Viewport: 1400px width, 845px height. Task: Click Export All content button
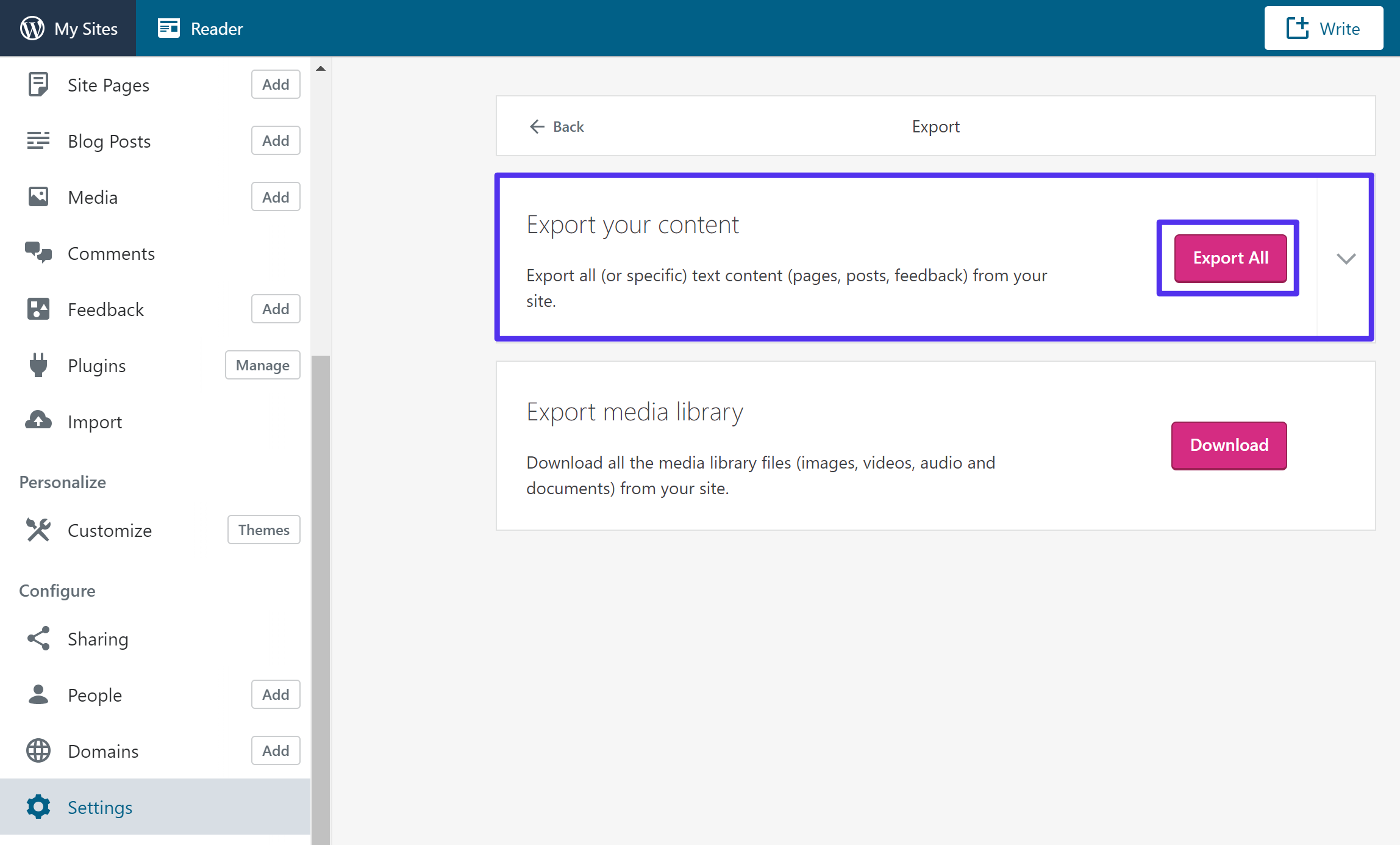pos(1229,258)
